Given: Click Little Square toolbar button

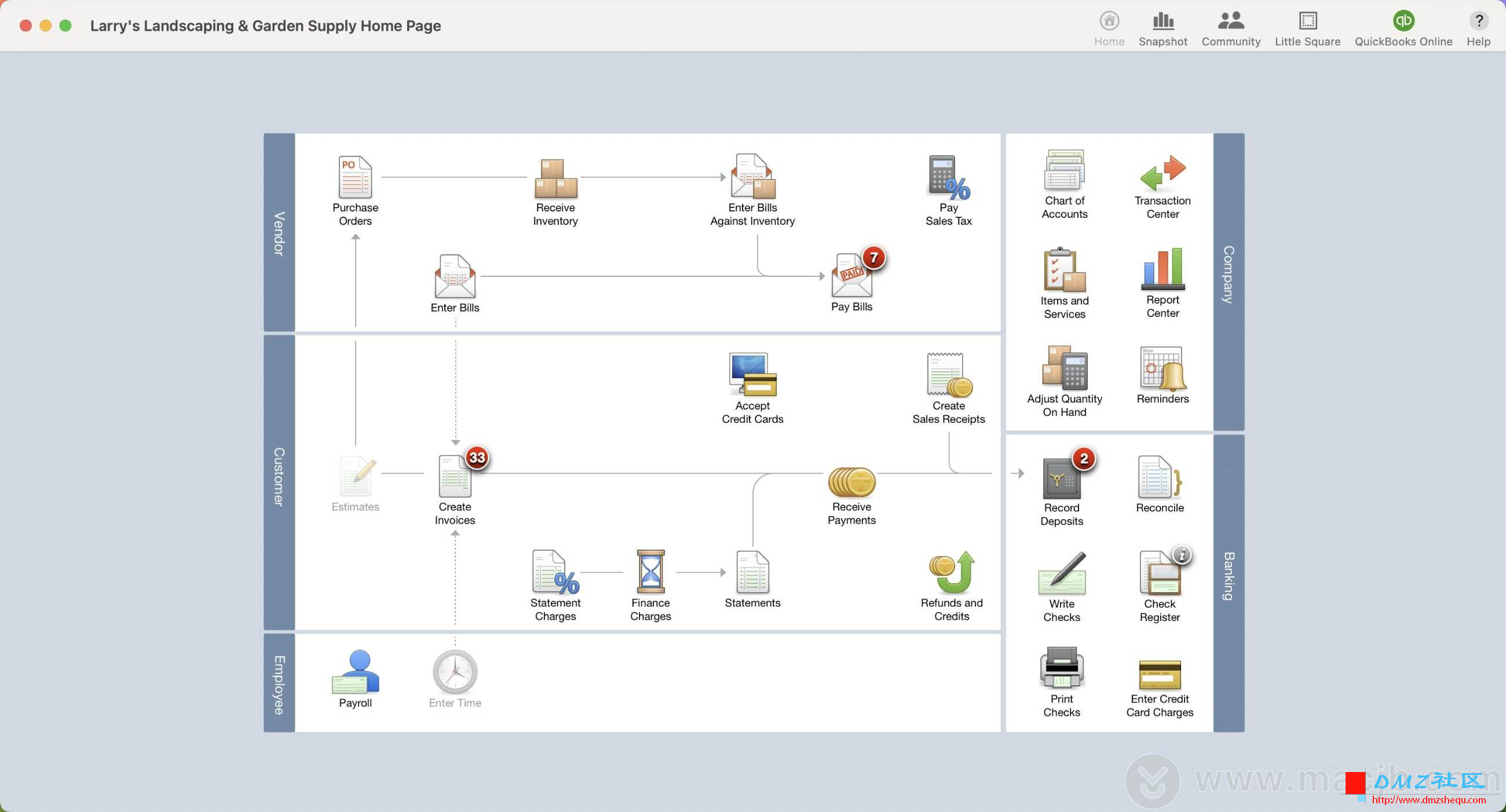Looking at the screenshot, I should 1307,28.
